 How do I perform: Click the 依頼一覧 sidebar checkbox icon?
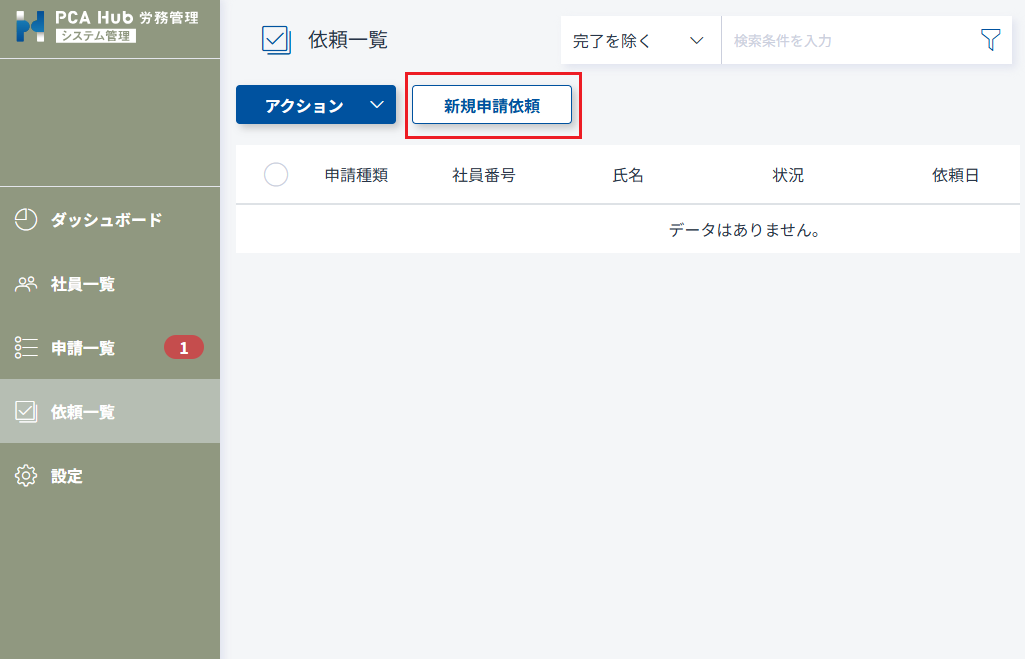(x=26, y=411)
